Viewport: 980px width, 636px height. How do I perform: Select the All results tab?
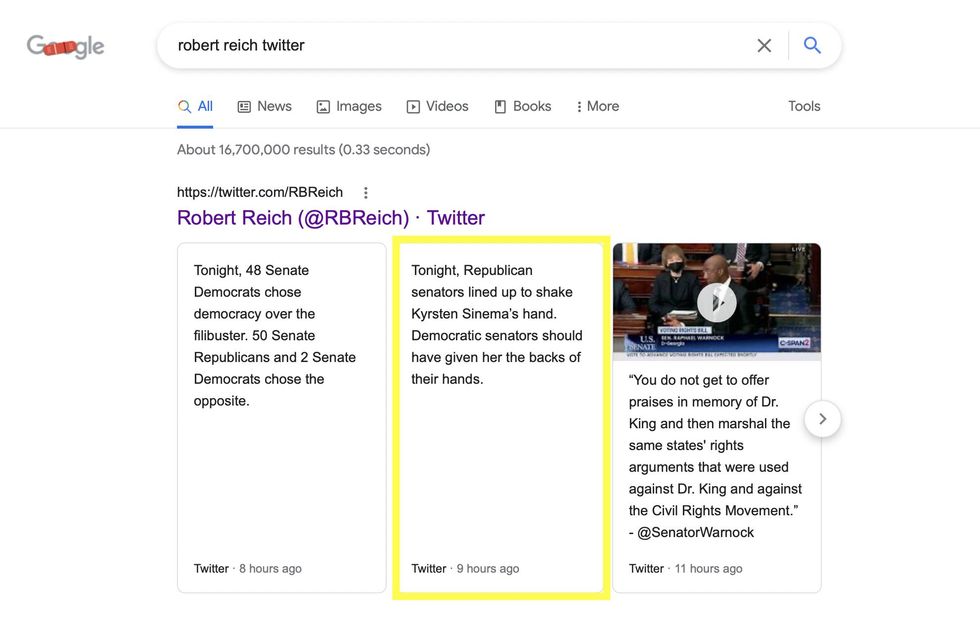pos(195,106)
